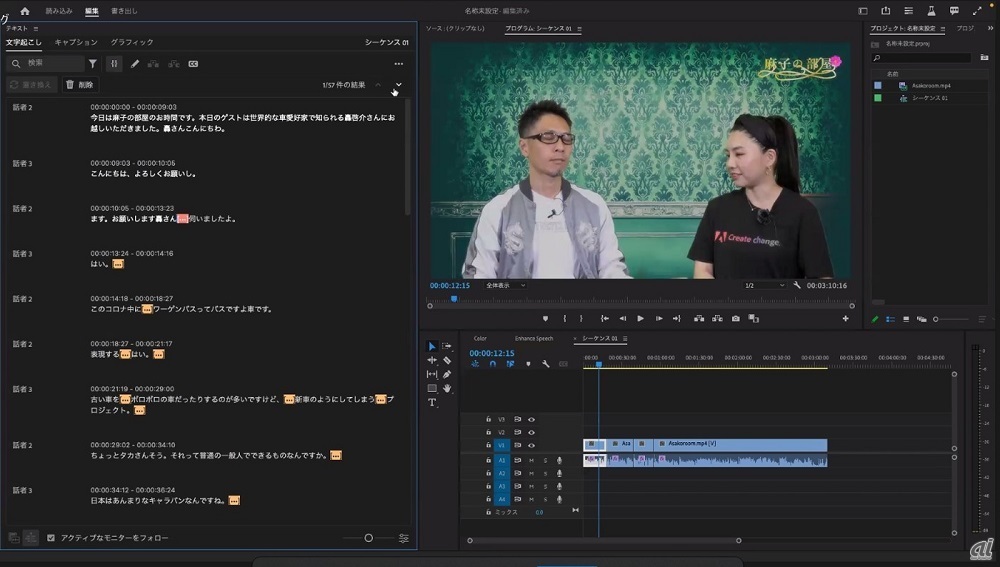The image size is (1000, 567).
Task: Click the Quick Export share icon
Action: point(885,11)
